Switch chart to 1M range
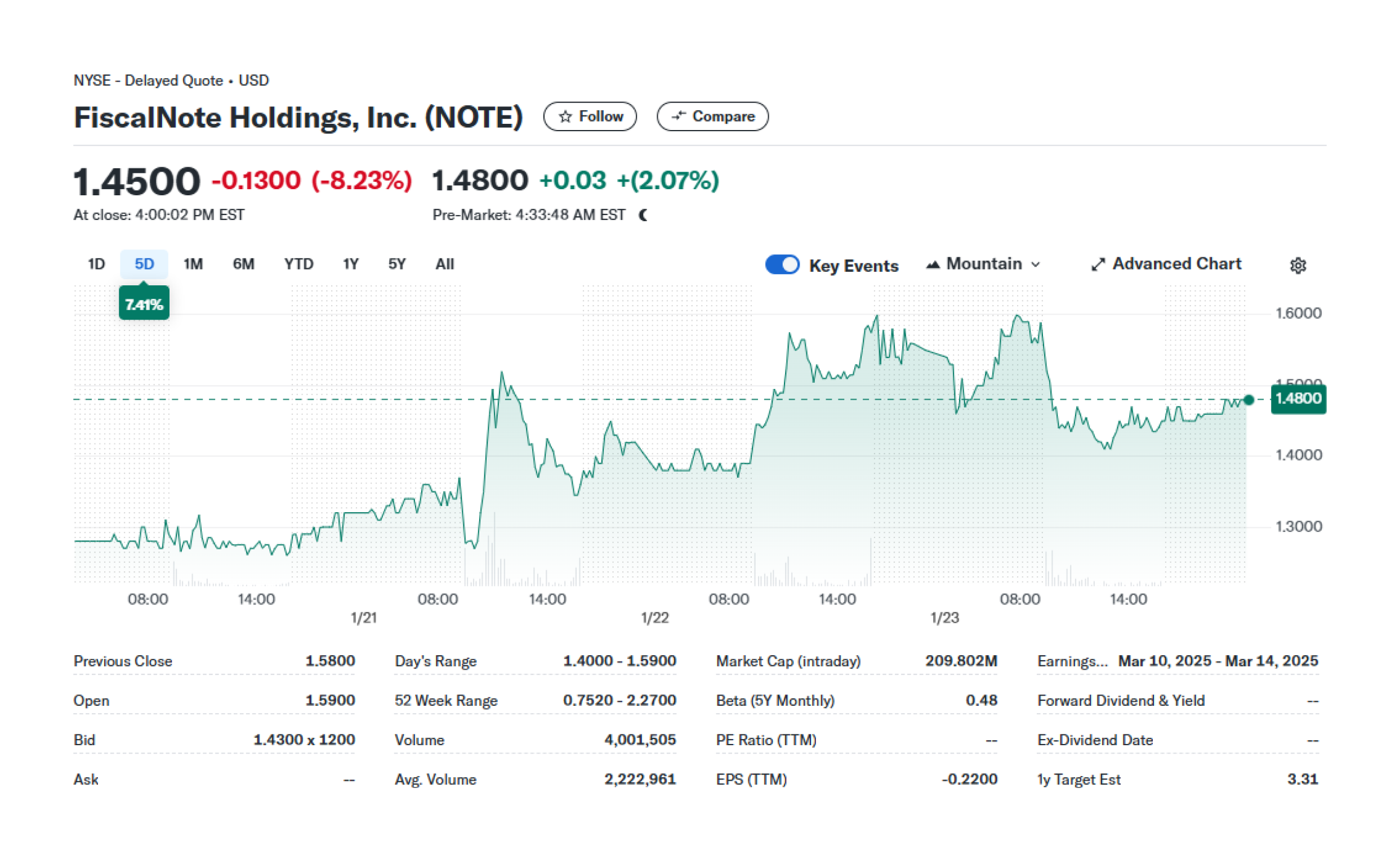 (193, 264)
